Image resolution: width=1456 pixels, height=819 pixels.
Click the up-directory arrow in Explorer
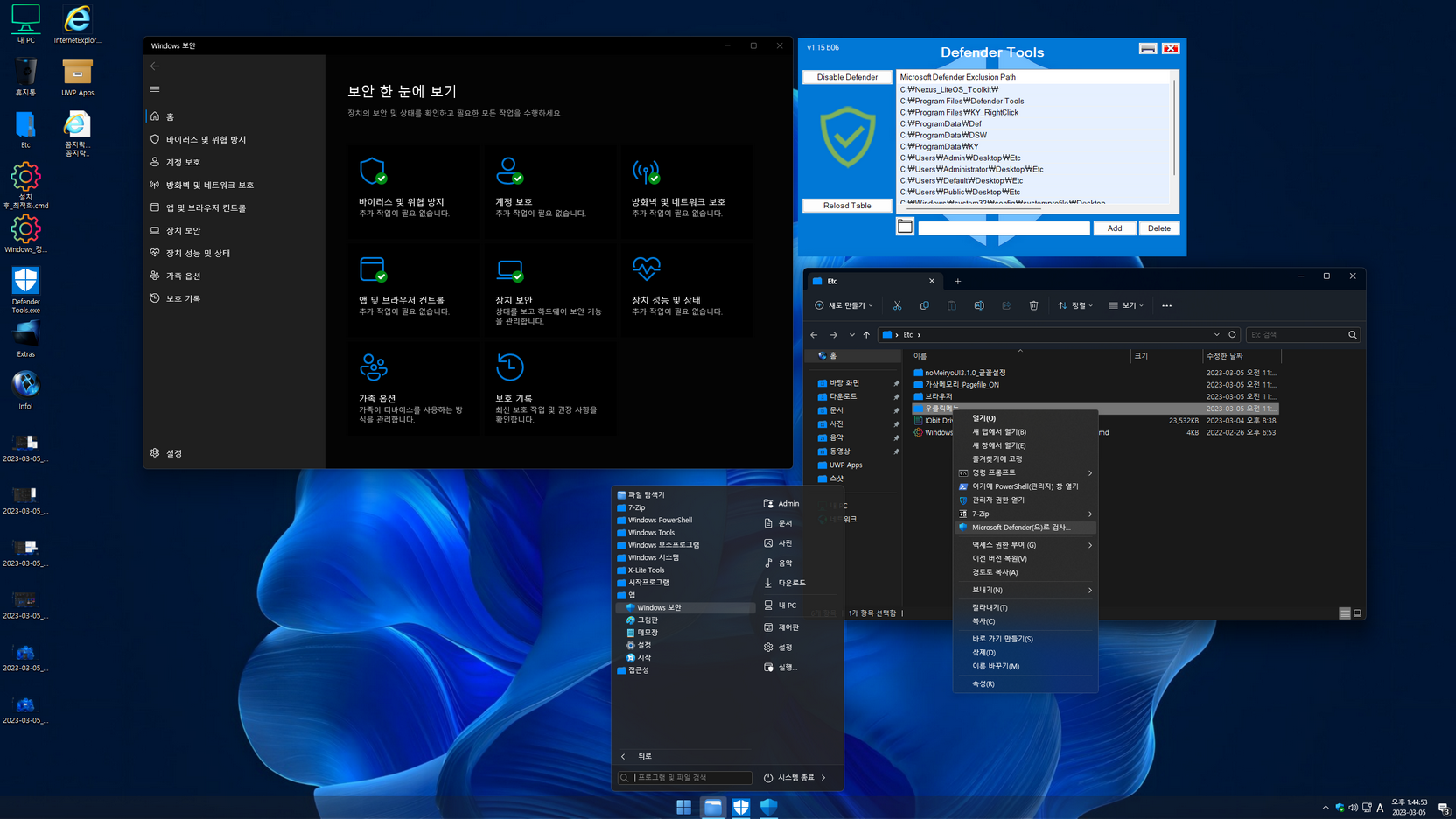[x=866, y=335]
